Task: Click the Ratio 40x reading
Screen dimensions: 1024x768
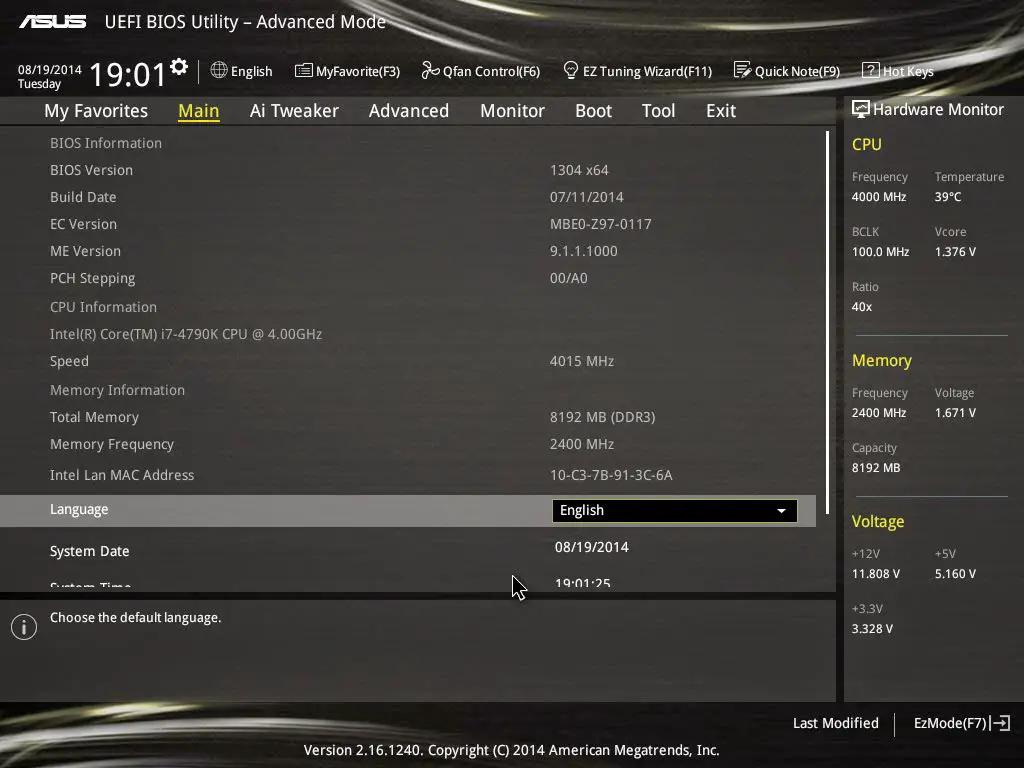Action: coord(862,306)
